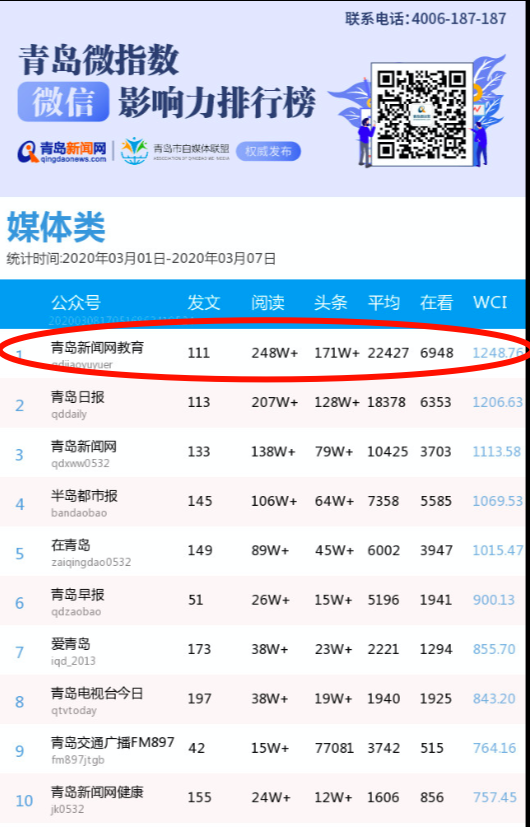The width and height of the screenshot is (530, 827).
Task: Select the 青岛新闻网健康 account name
Action: [97, 792]
